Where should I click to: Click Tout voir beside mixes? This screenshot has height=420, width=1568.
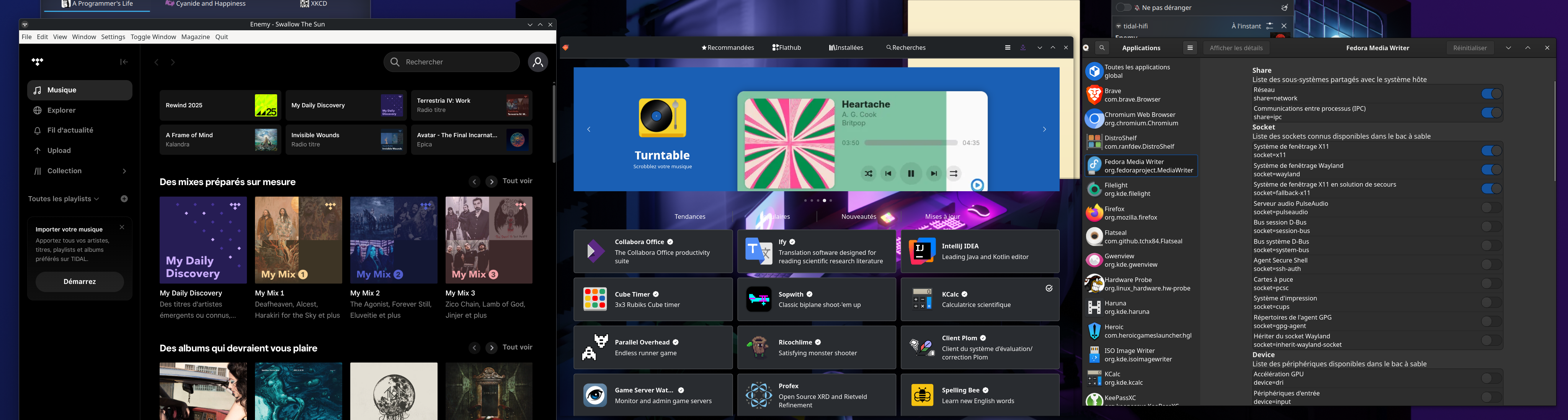[x=517, y=181]
